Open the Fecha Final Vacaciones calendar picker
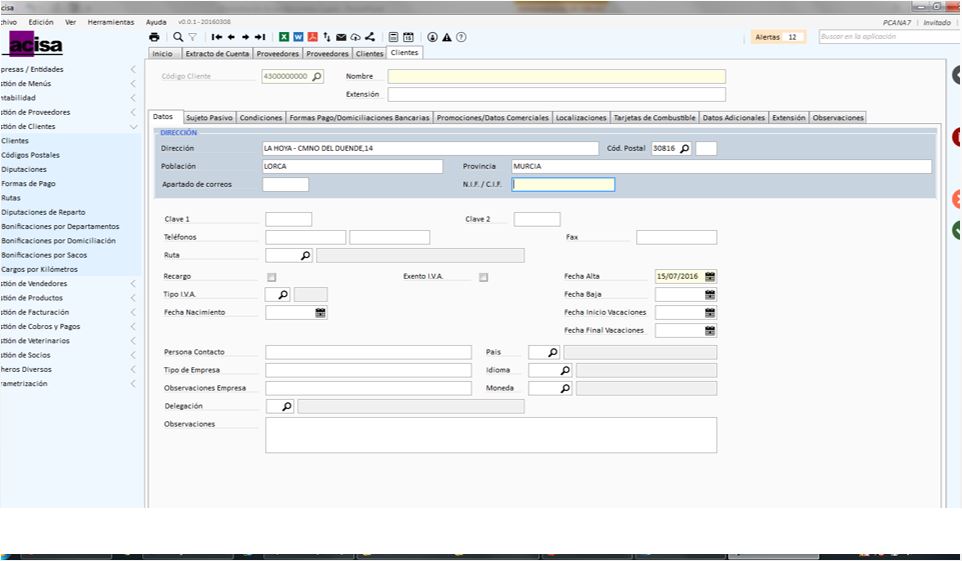 pyautogui.click(x=710, y=331)
